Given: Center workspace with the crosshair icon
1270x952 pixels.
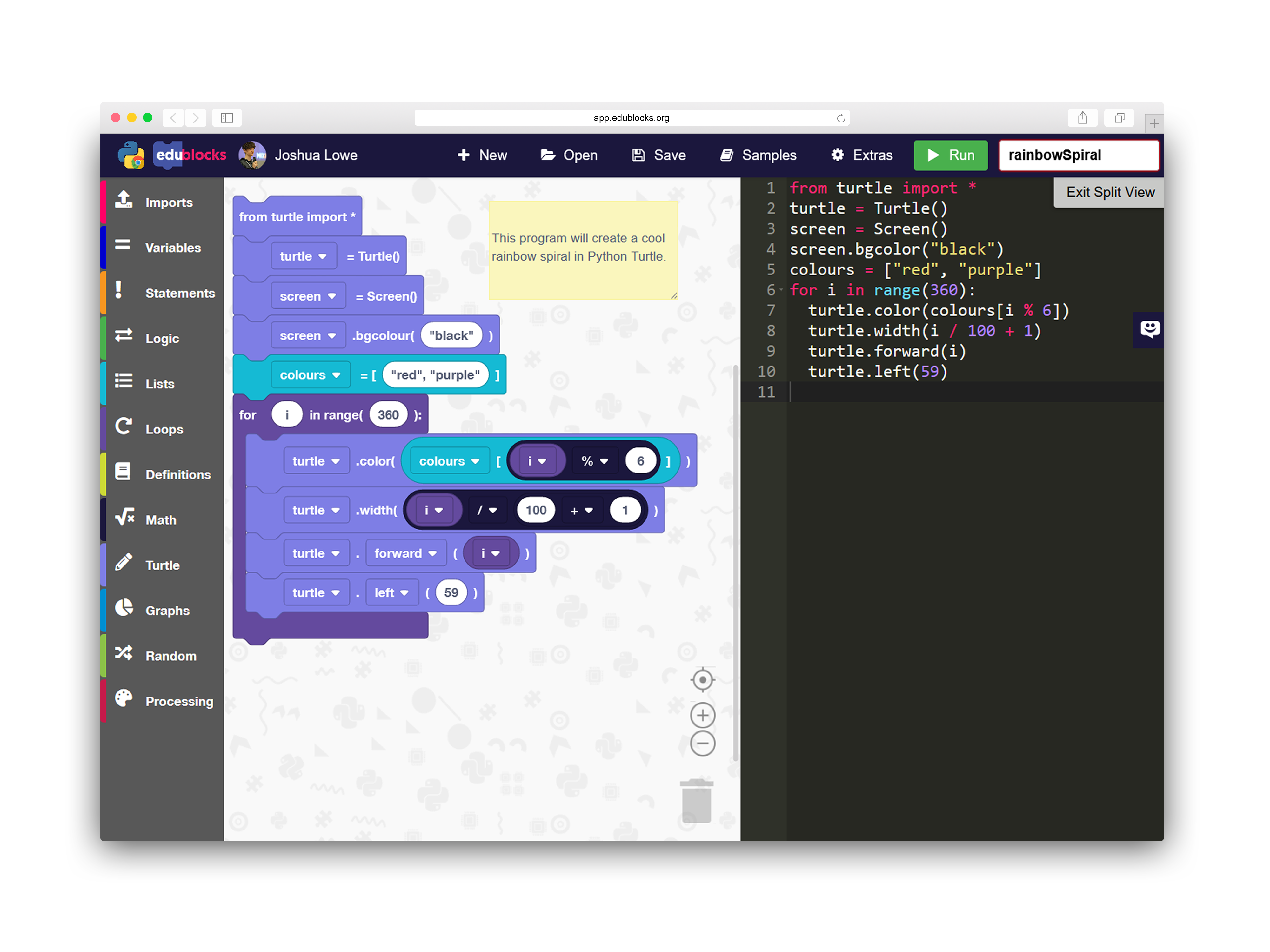Looking at the screenshot, I should tap(702, 680).
